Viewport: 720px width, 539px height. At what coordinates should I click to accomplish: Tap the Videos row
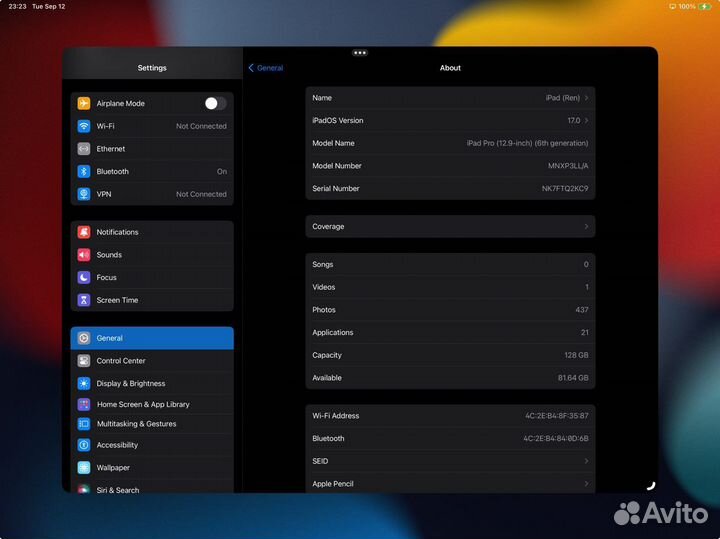click(x=450, y=287)
